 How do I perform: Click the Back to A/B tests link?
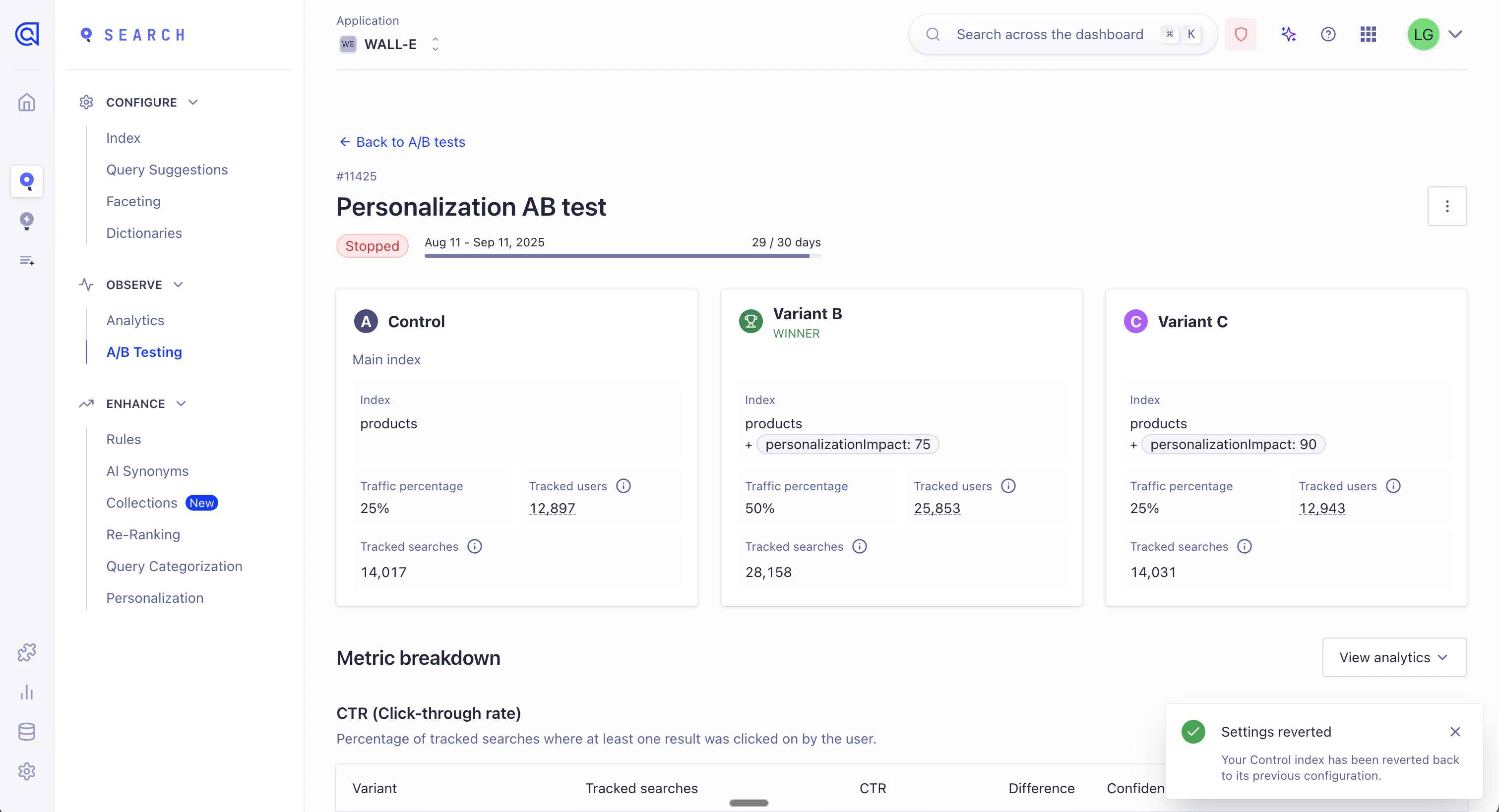pos(401,141)
